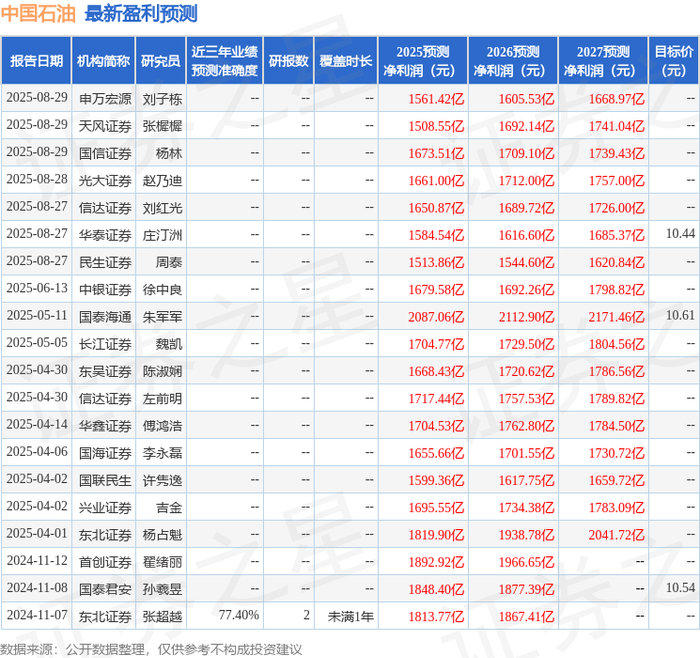Select the 未满1年 coverage cell
Image resolution: width=700 pixels, height=658 pixels.
point(351,616)
